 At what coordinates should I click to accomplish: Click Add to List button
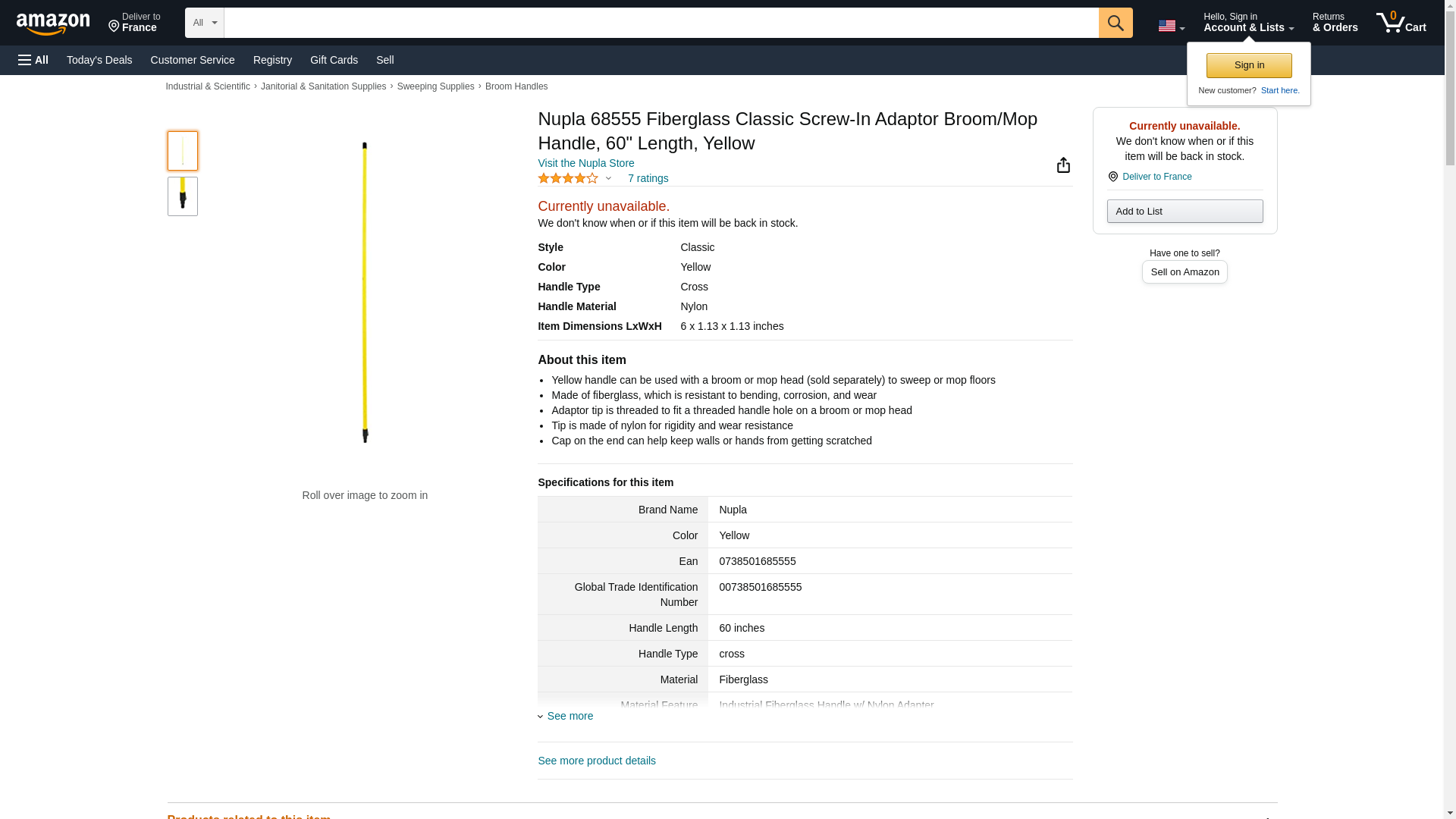coord(1185,211)
